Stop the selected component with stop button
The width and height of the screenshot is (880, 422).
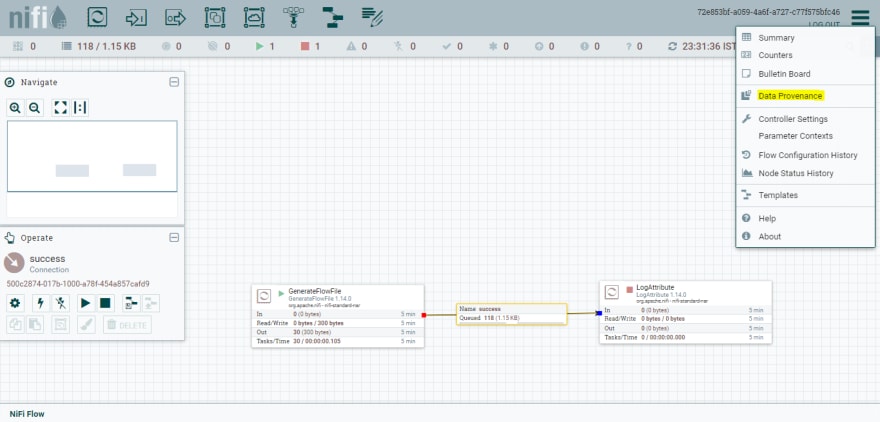(x=105, y=303)
